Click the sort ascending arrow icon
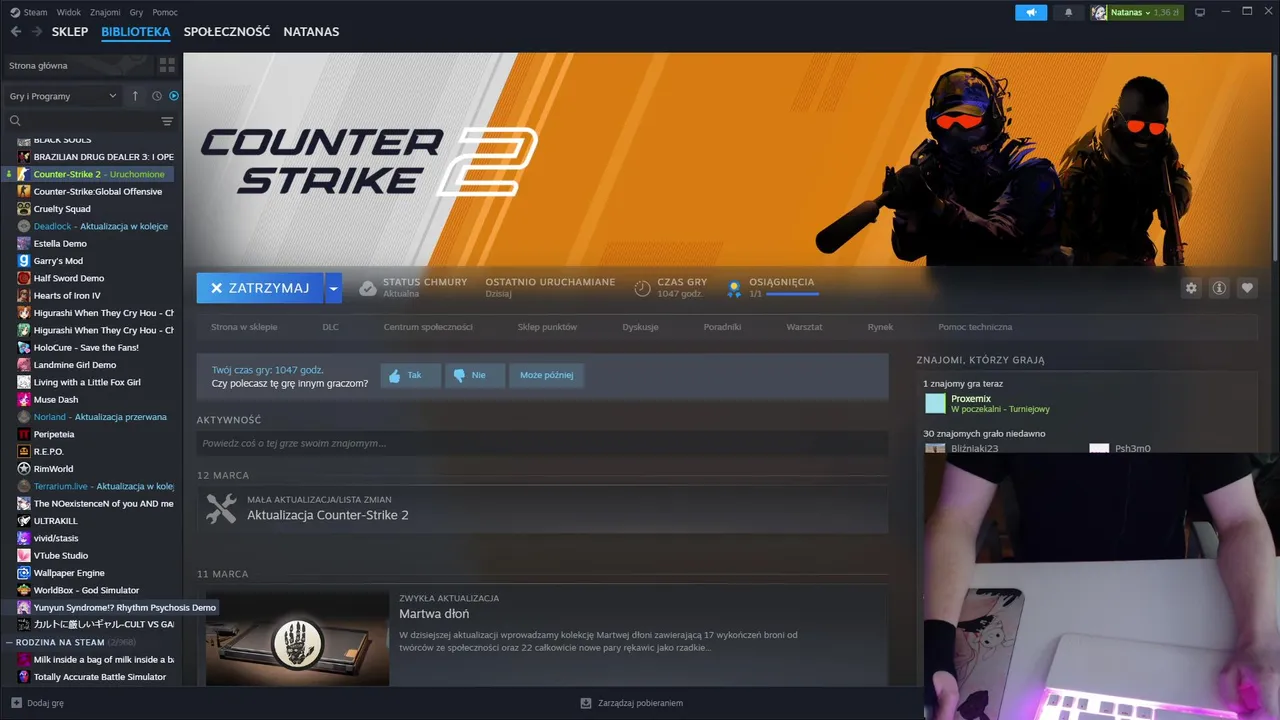The height and width of the screenshot is (720, 1280). tap(135, 96)
